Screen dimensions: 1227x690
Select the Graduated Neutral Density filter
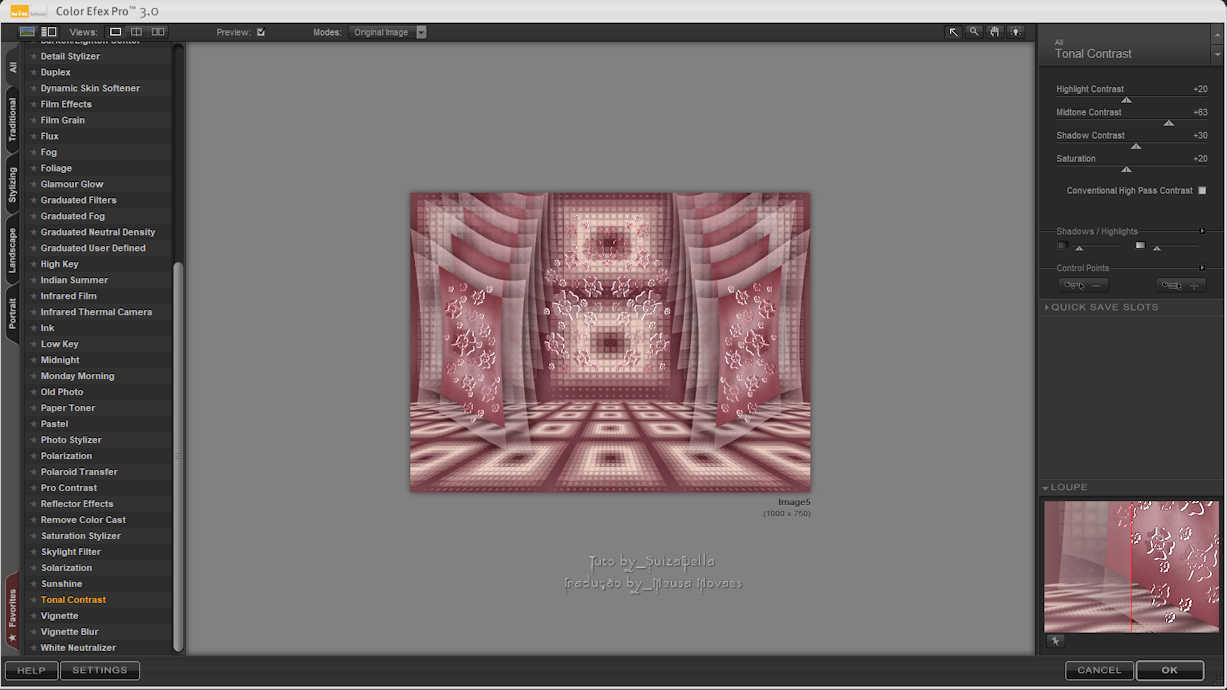(x=98, y=232)
